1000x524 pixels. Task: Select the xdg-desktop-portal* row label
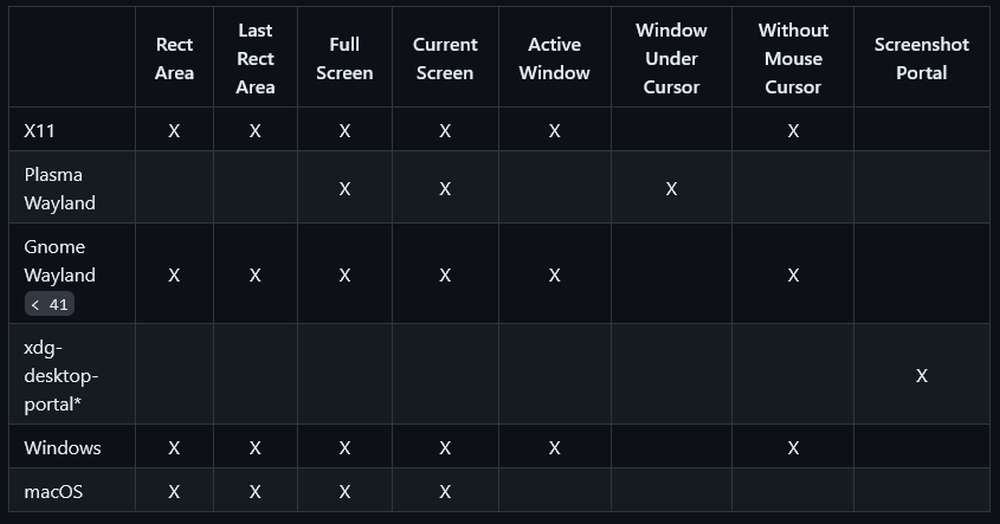pyautogui.click(x=61, y=375)
